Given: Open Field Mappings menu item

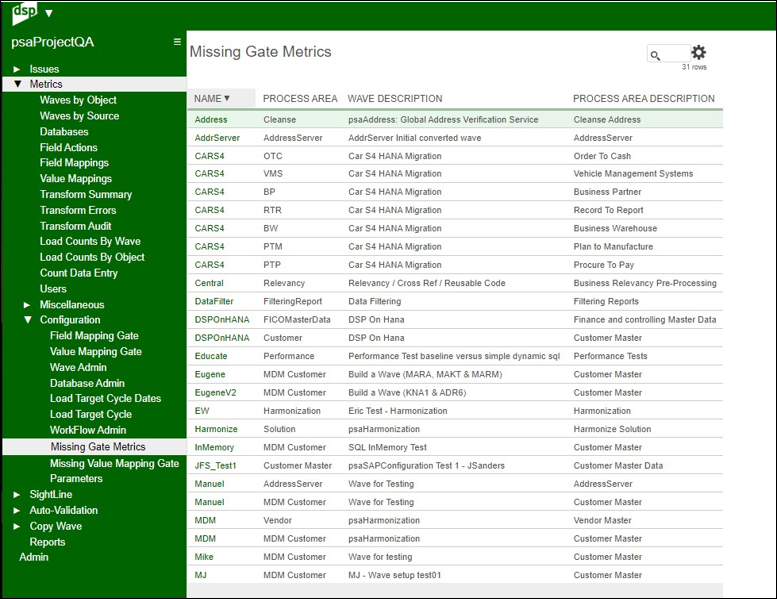Looking at the screenshot, I should (x=74, y=163).
